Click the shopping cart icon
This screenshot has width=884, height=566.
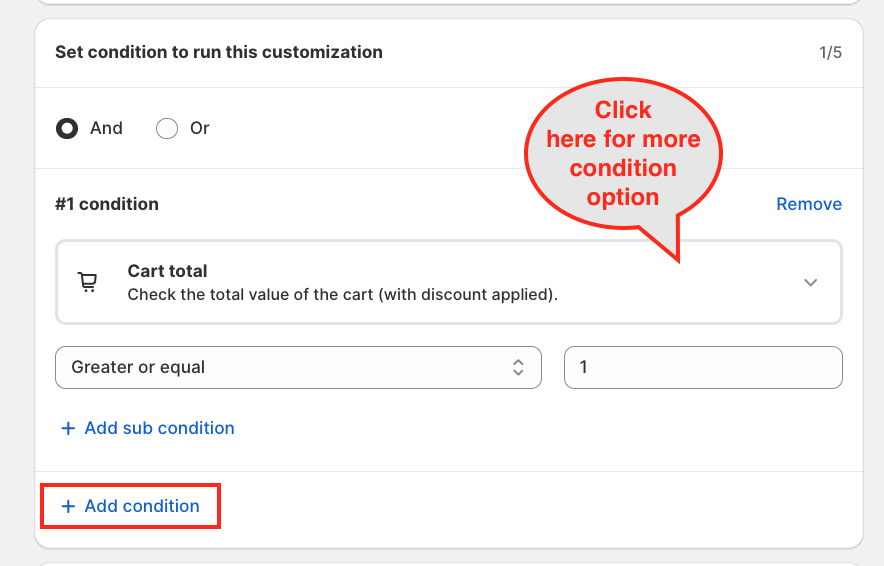(x=88, y=283)
